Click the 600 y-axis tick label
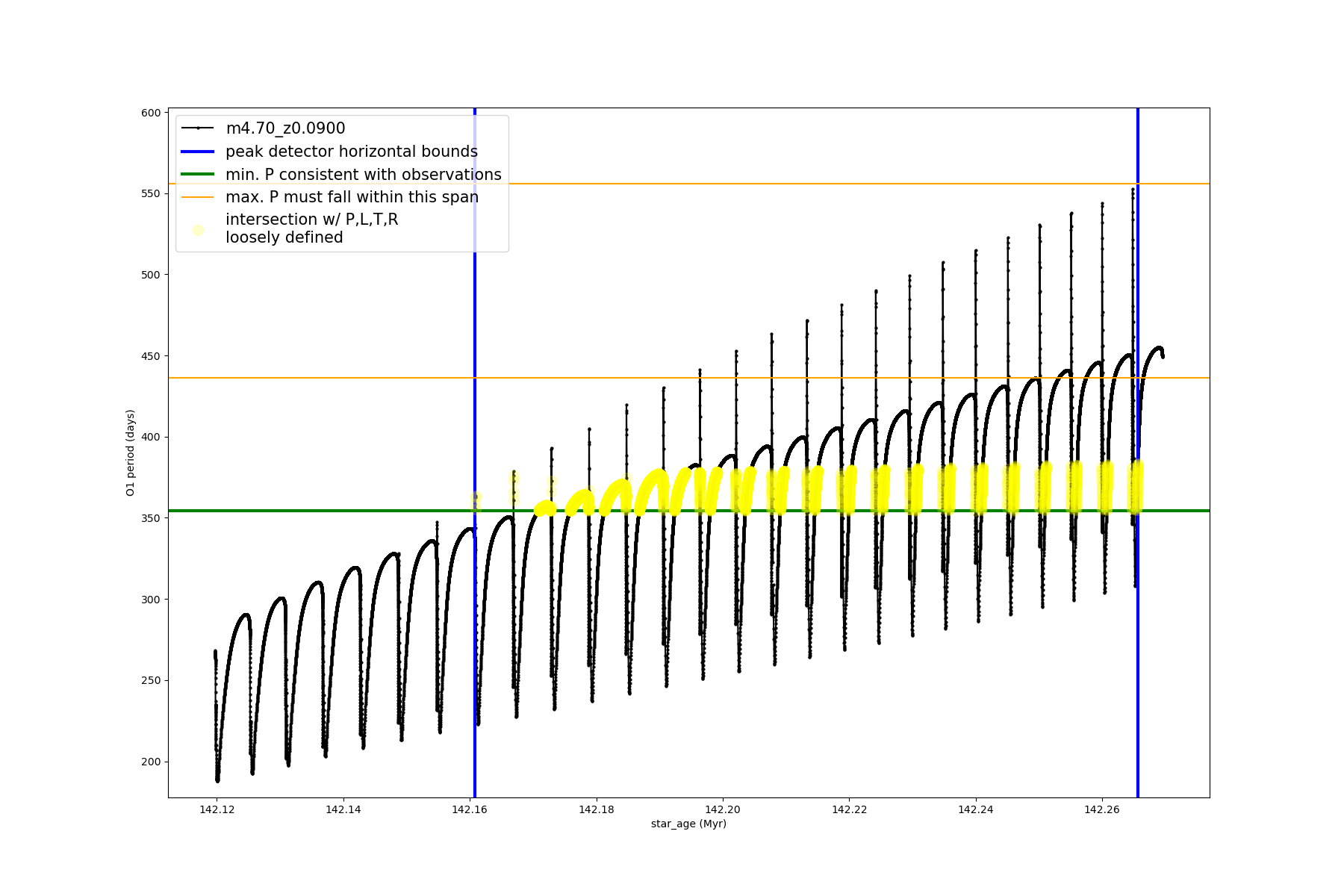This screenshot has height=896, width=1344. click(x=151, y=113)
